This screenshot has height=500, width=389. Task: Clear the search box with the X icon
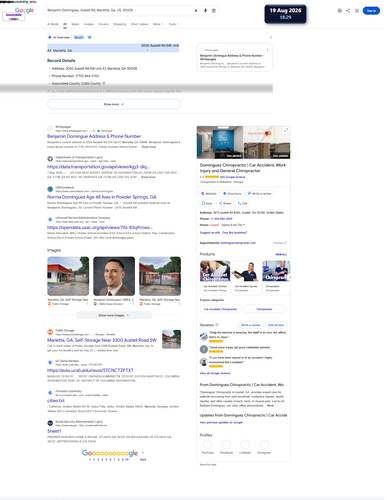[x=196, y=11]
